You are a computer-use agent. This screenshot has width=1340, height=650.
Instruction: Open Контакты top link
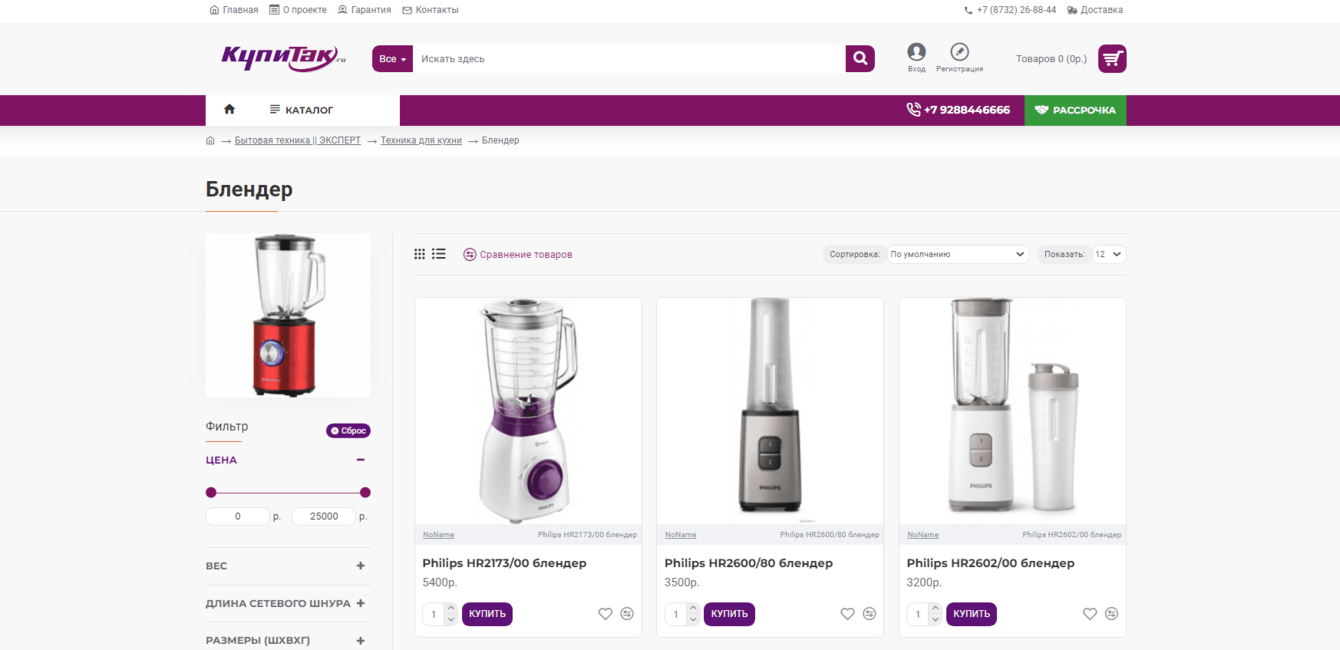click(x=430, y=10)
